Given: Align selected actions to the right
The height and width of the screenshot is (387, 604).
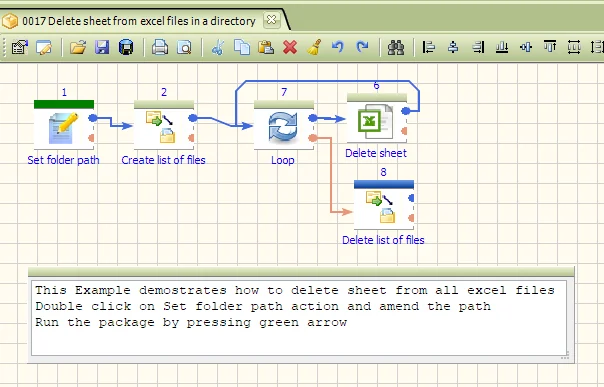Looking at the screenshot, I should (478, 47).
